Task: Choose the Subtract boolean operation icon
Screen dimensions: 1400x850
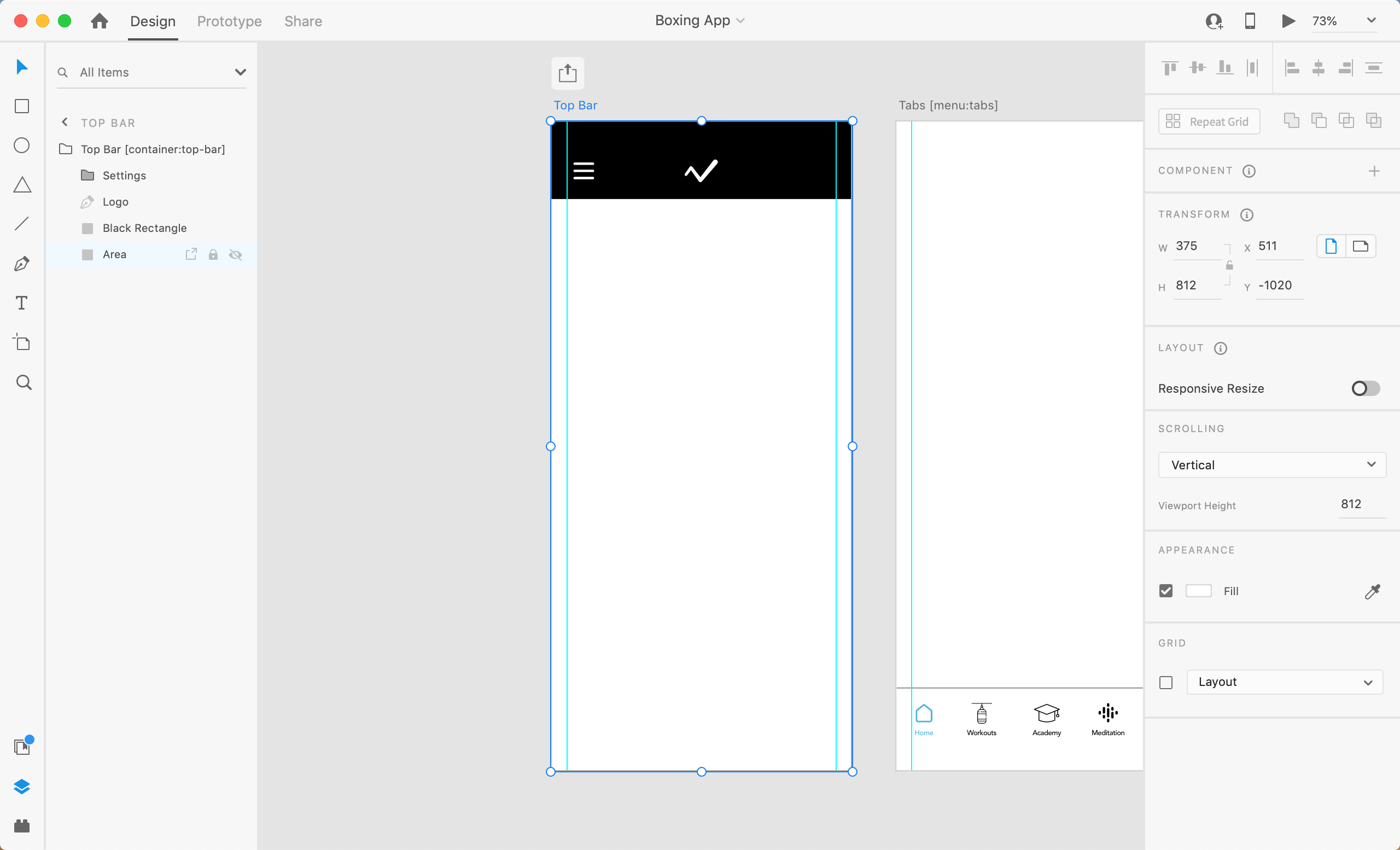Action: (1319, 120)
